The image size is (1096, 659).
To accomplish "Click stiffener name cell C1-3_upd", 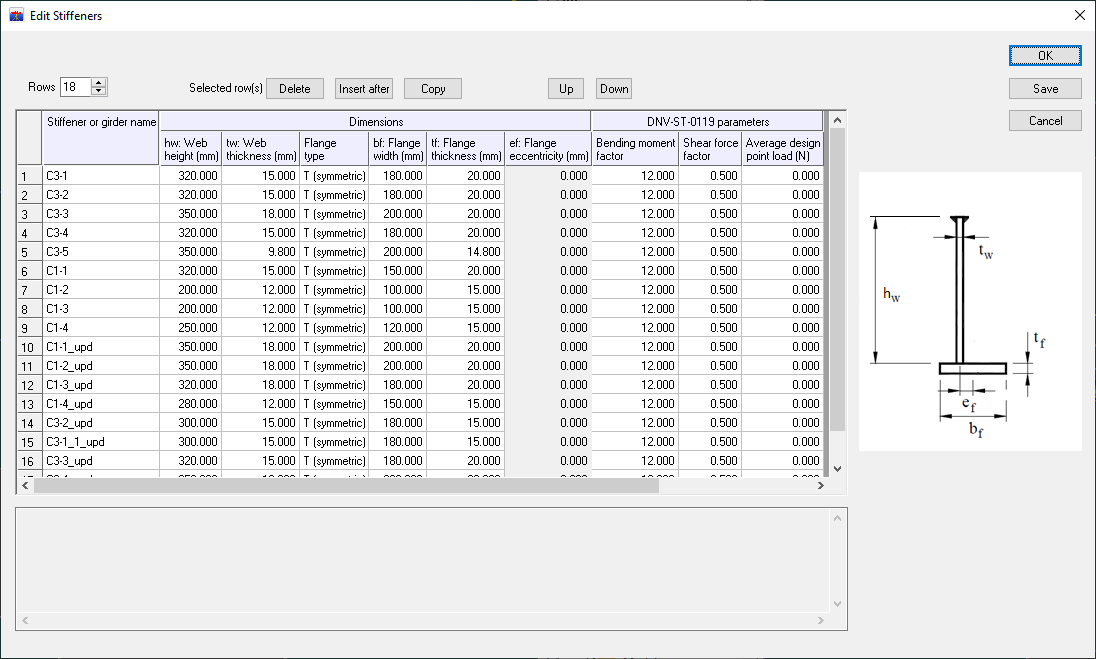I will tap(101, 385).
